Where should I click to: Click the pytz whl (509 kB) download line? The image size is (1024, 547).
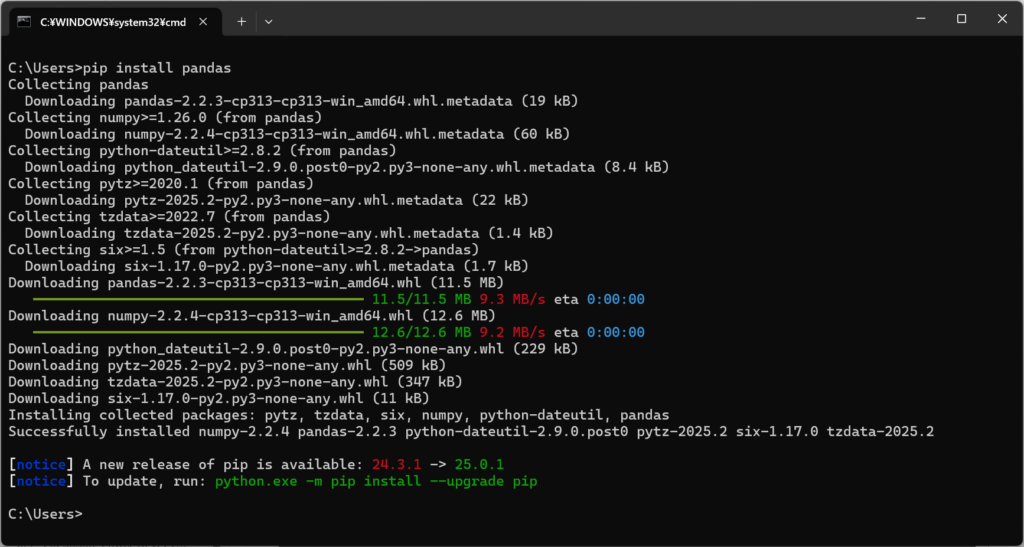(x=227, y=365)
